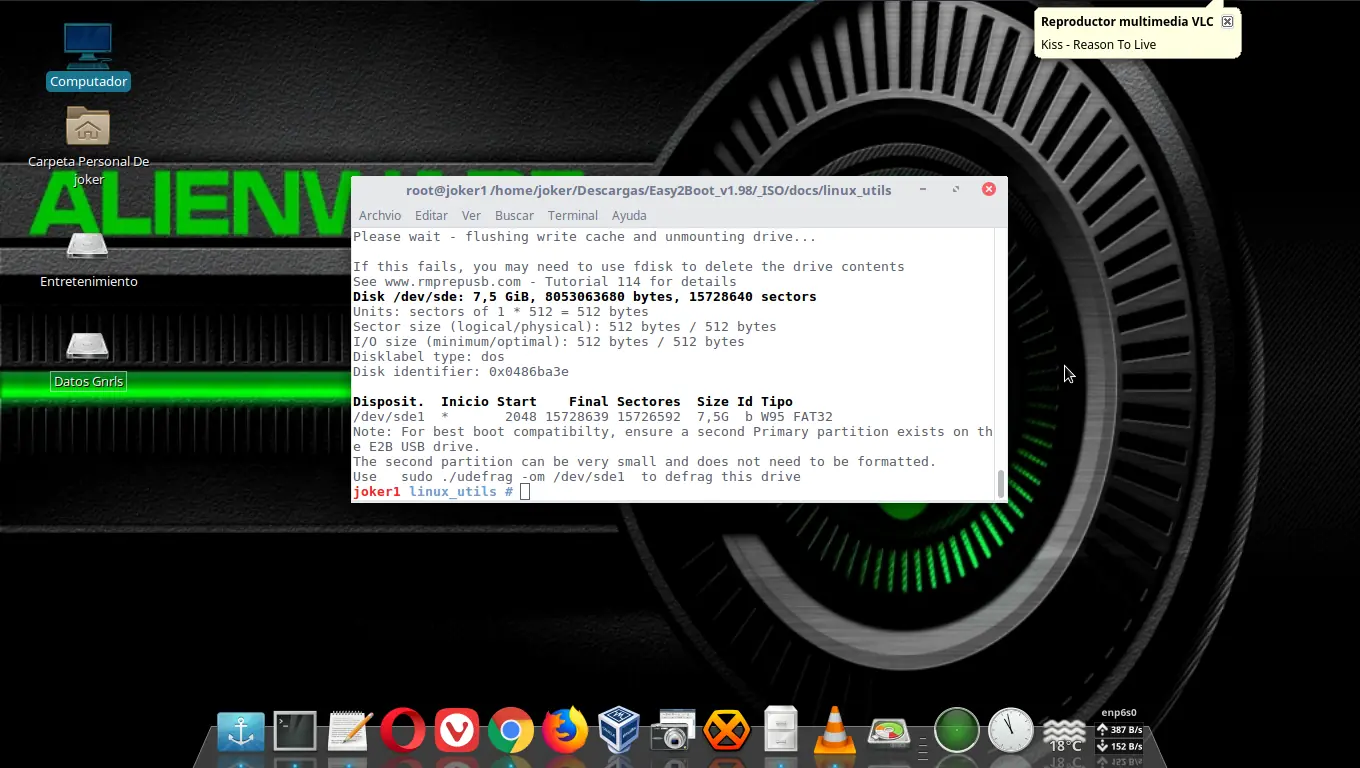Open VirtualBox from the dock
This screenshot has height=768, width=1360.
click(619, 730)
